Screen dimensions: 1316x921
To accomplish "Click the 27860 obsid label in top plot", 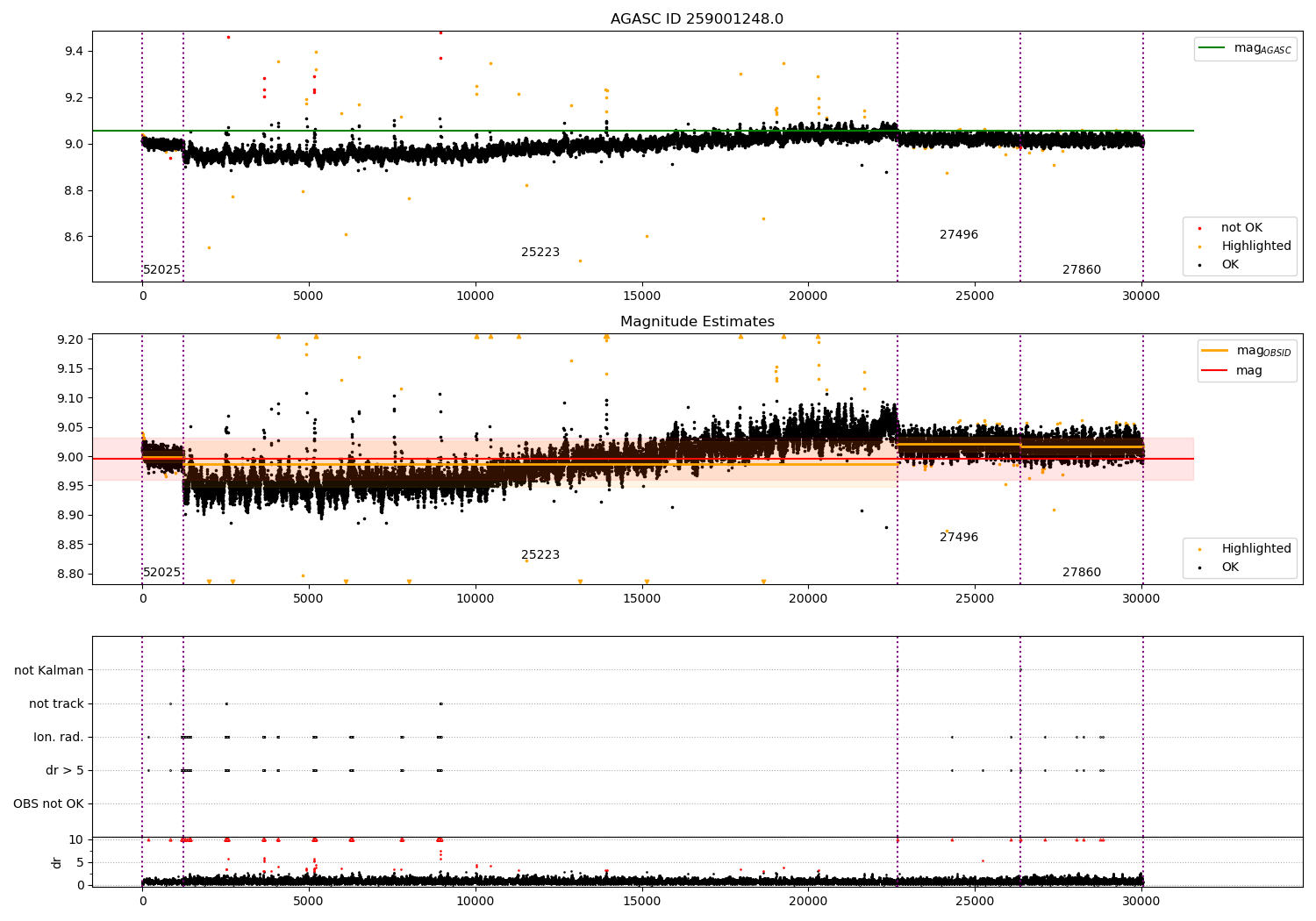I will [1082, 270].
